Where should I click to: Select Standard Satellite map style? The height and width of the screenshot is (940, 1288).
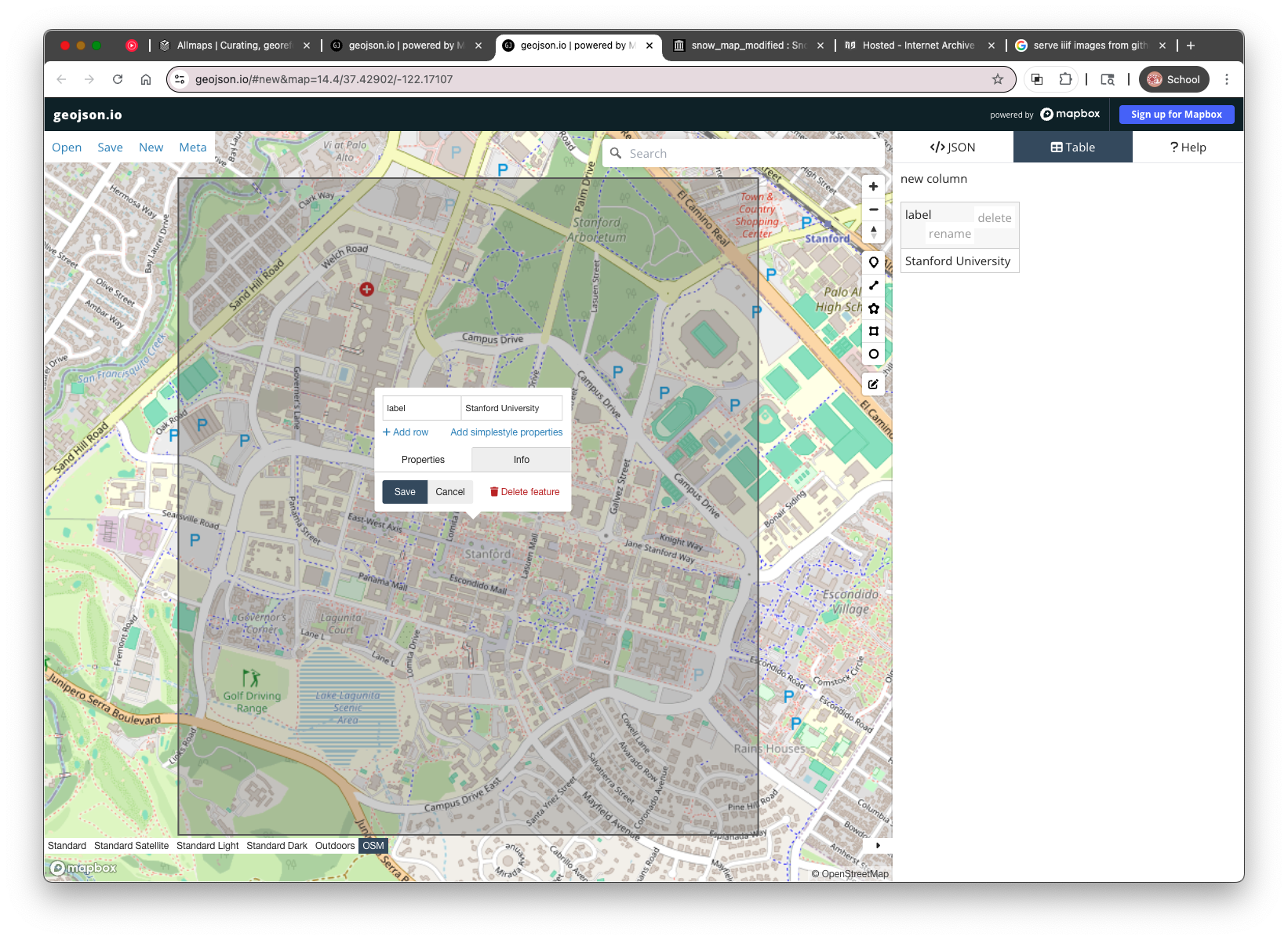131,846
